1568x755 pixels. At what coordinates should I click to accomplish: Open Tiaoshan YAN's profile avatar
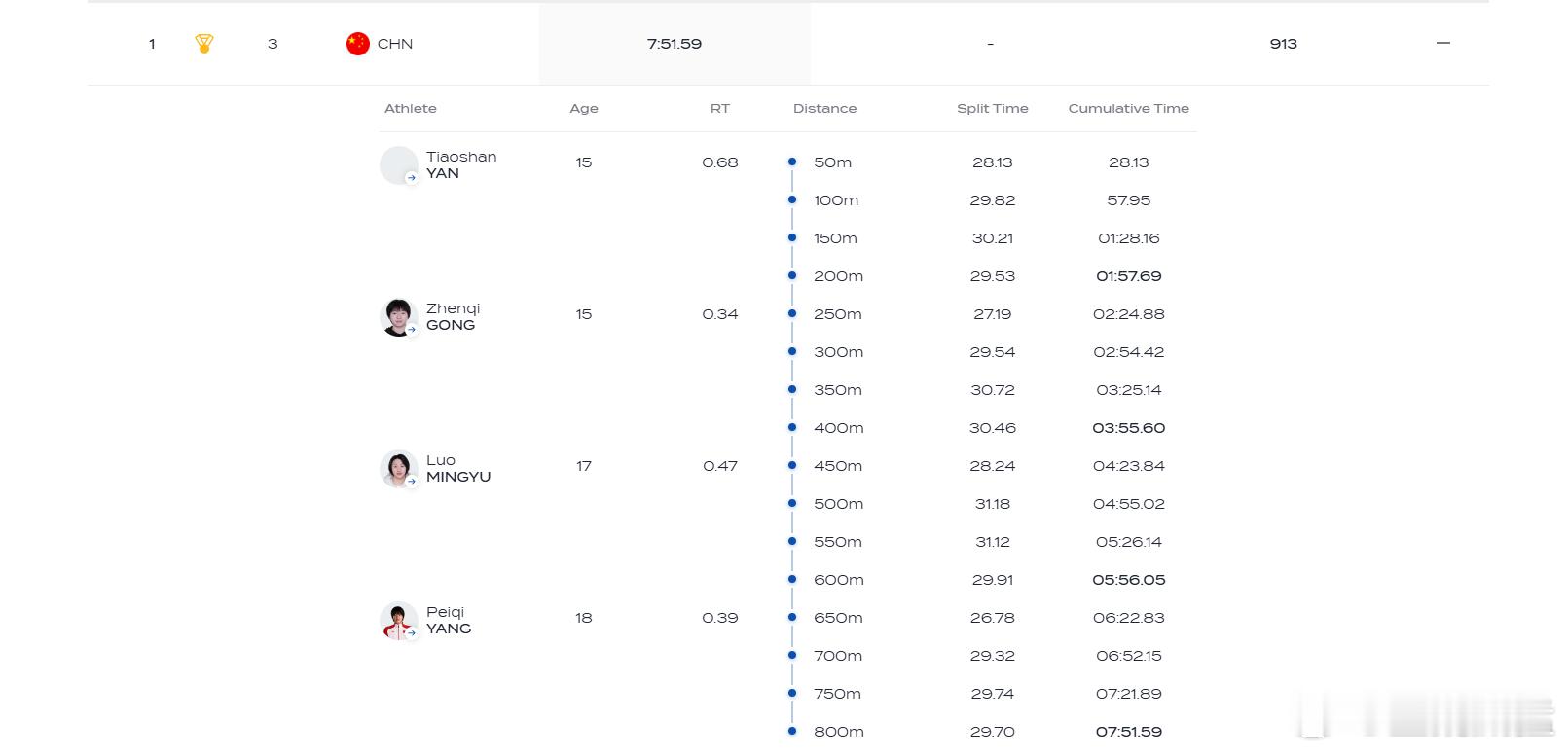click(399, 165)
